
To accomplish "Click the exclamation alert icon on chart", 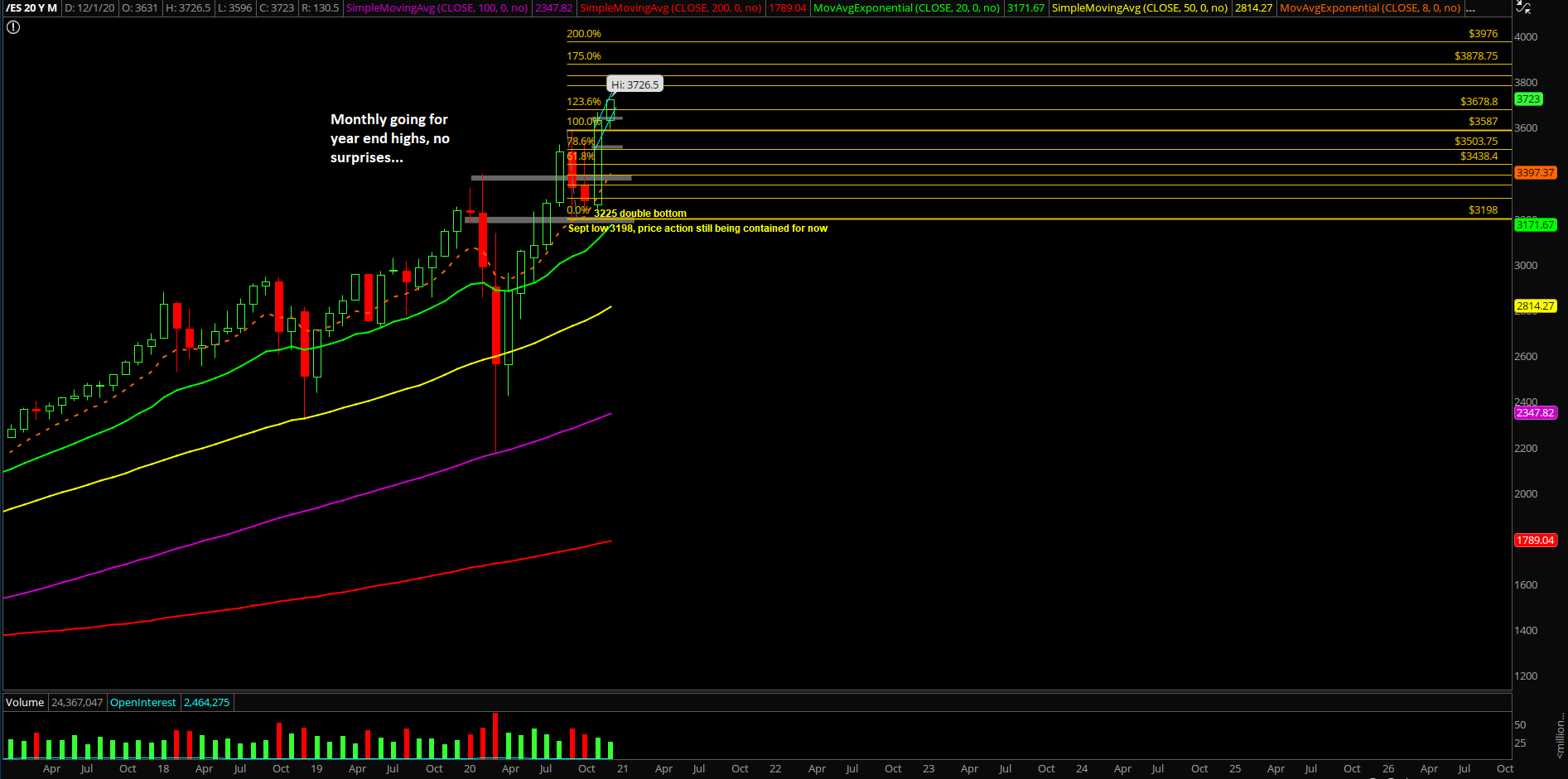I will tap(13, 27).
